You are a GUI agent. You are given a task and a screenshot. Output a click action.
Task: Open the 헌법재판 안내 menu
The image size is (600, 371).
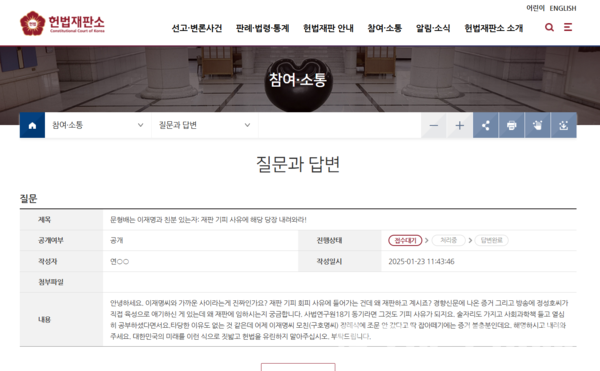pos(328,28)
